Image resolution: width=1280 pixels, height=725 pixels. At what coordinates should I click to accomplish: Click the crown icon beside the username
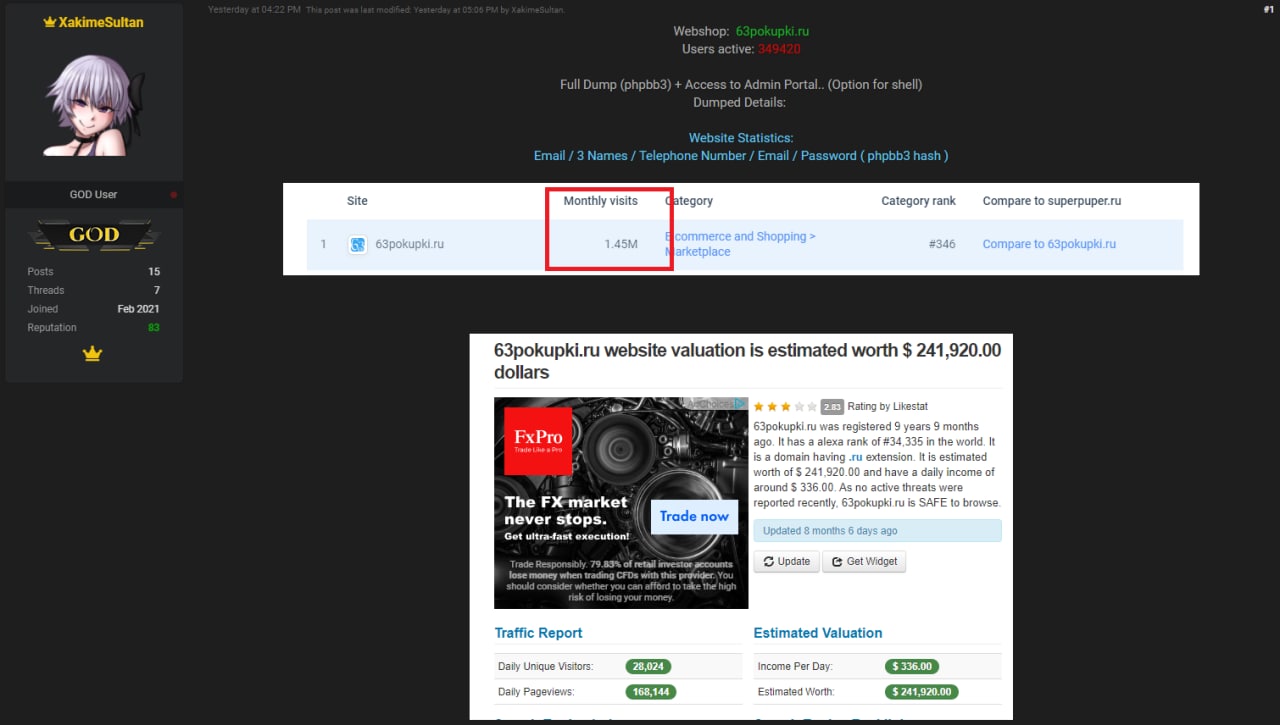50,22
